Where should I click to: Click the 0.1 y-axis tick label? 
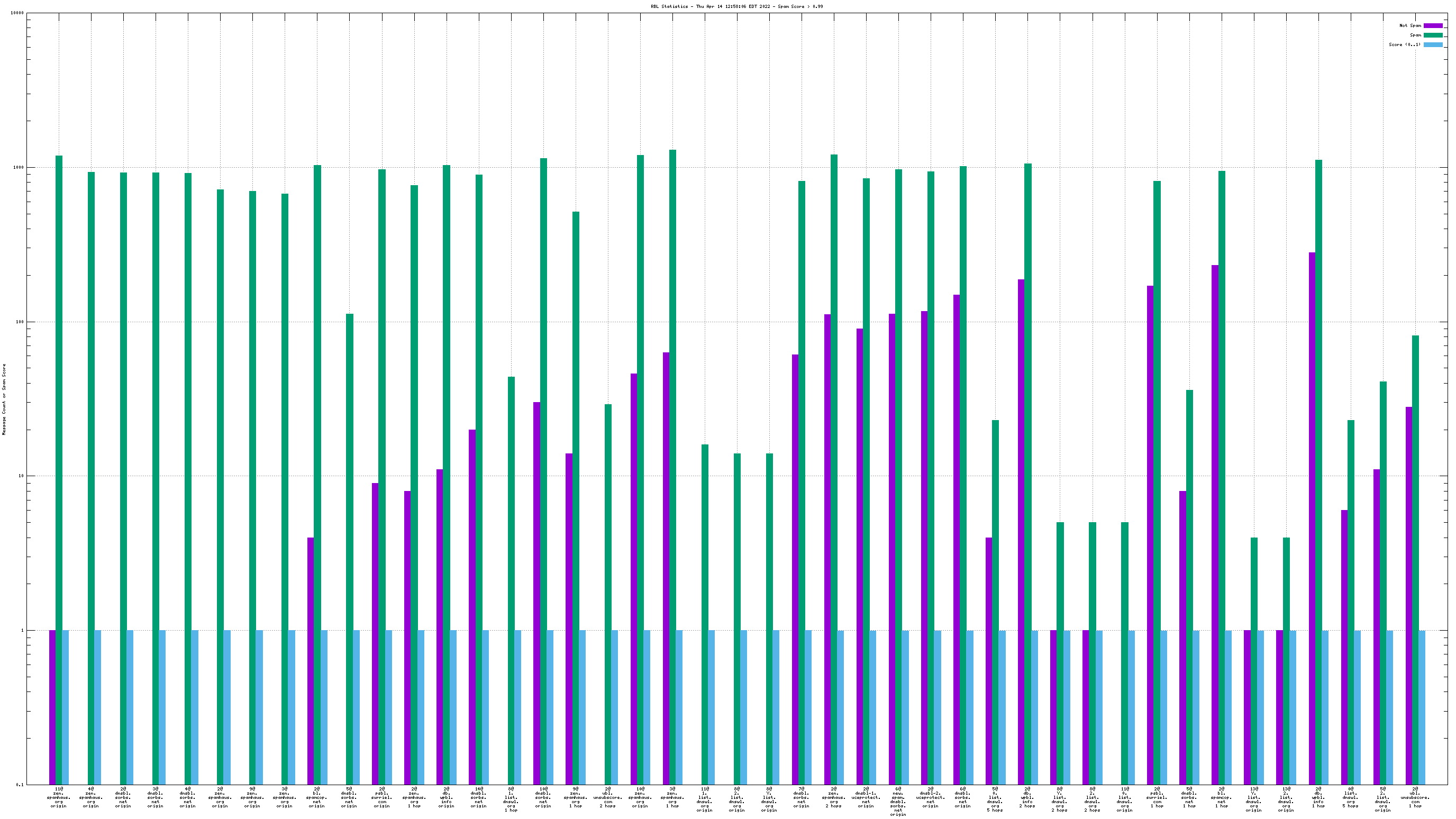(x=19, y=785)
